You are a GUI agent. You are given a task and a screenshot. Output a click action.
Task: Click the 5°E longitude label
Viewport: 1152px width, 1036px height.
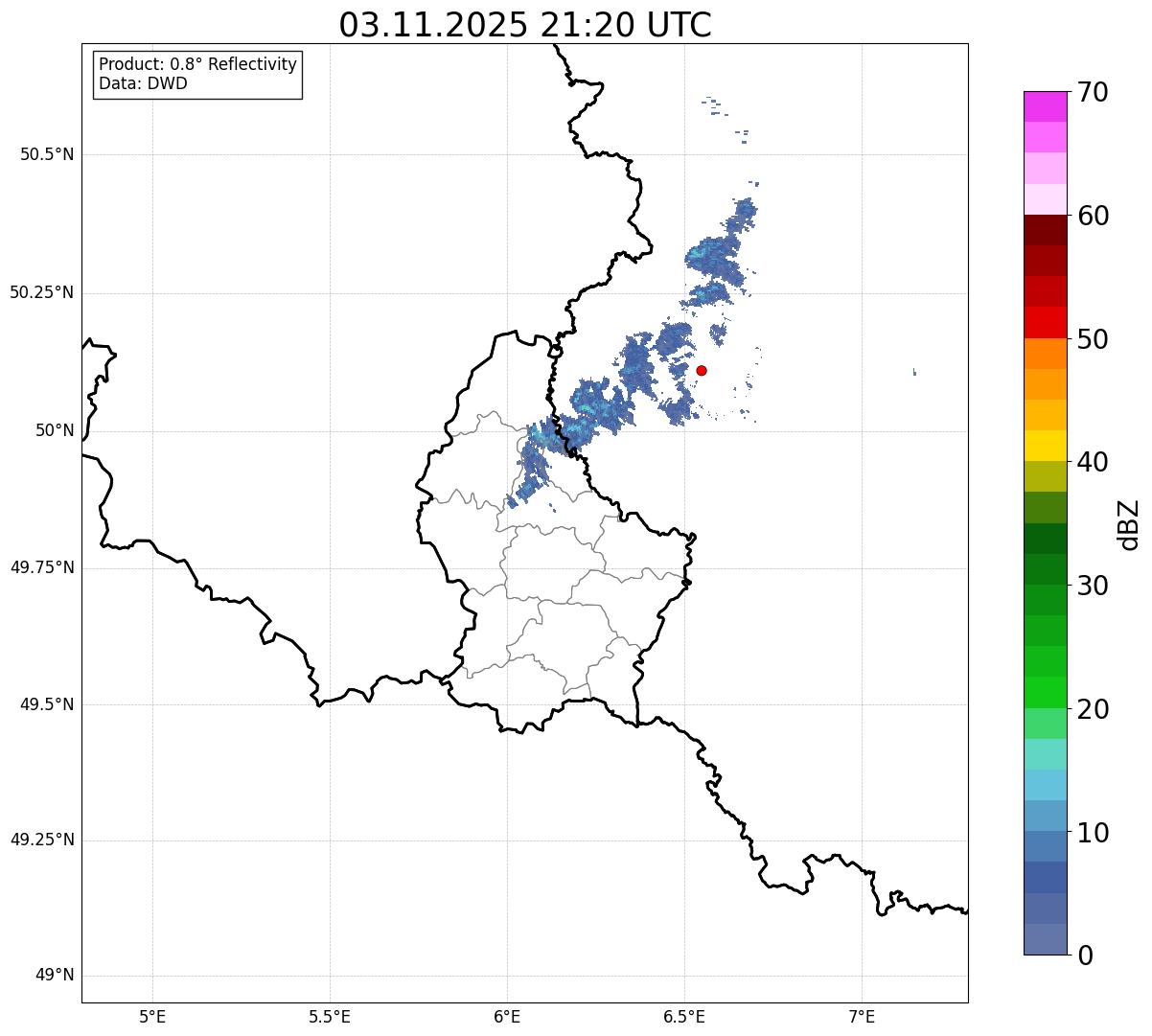[x=152, y=1016]
